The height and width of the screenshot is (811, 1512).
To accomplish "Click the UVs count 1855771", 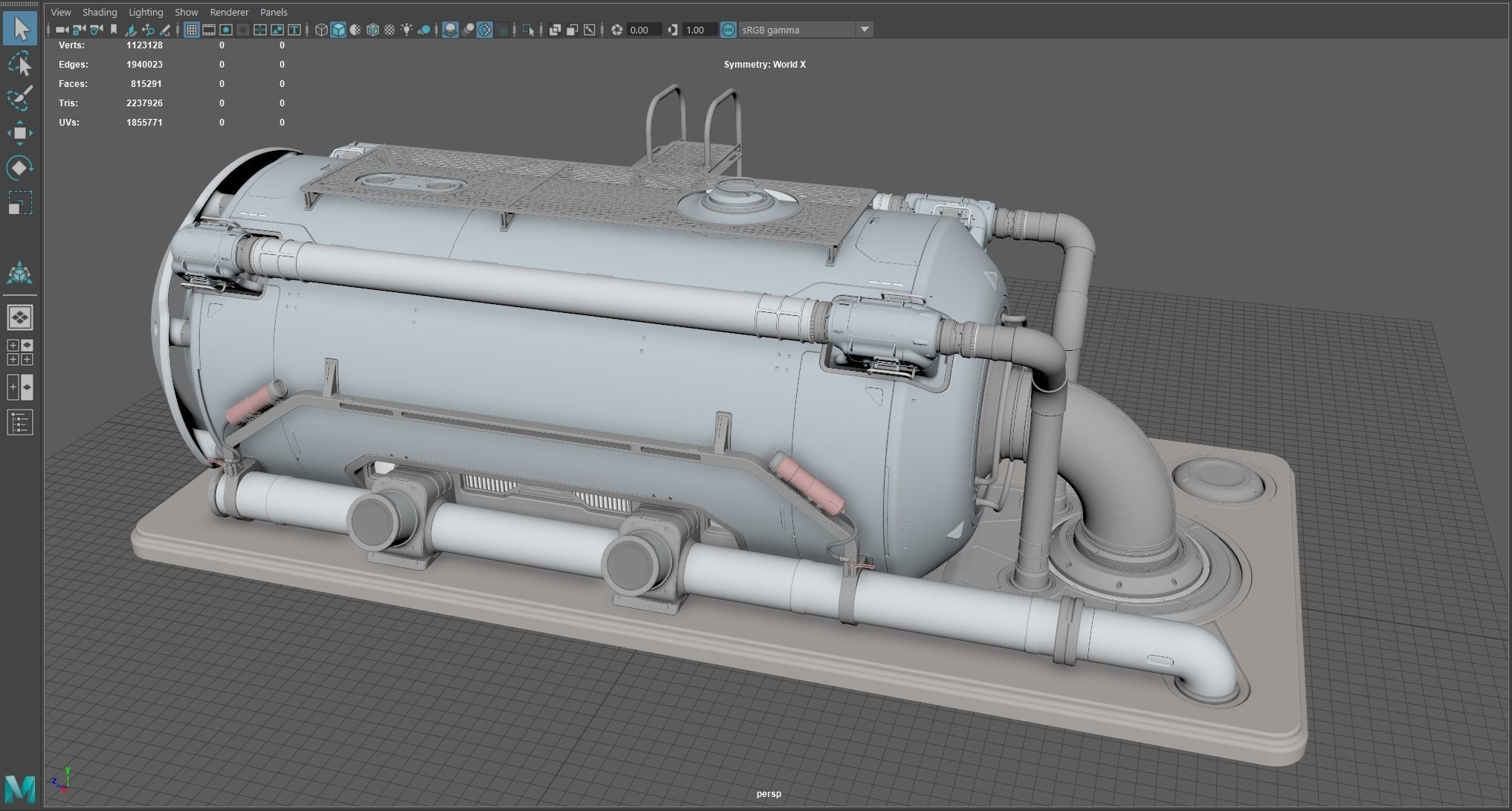I will 144,123.
